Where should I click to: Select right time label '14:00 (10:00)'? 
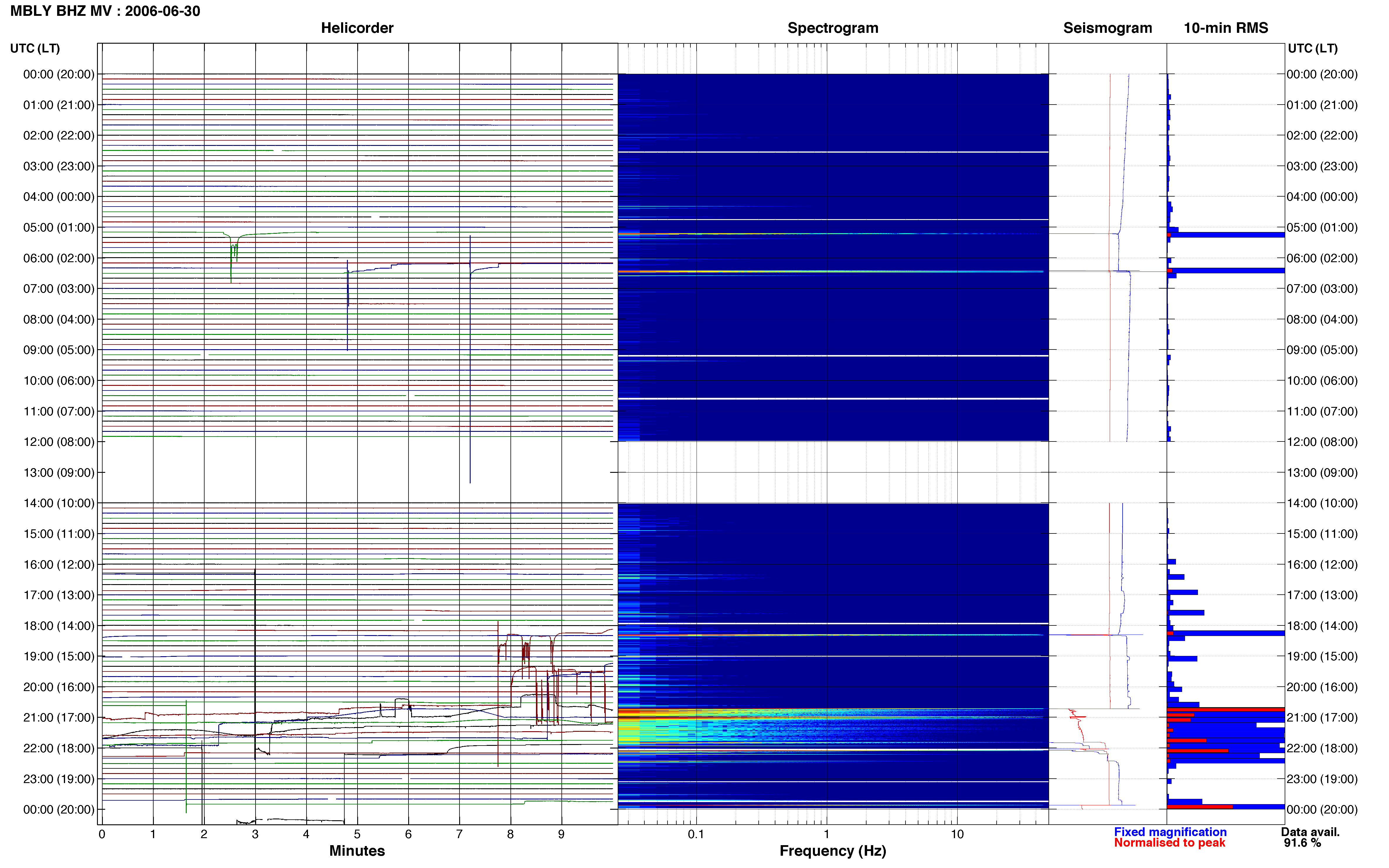(1322, 503)
